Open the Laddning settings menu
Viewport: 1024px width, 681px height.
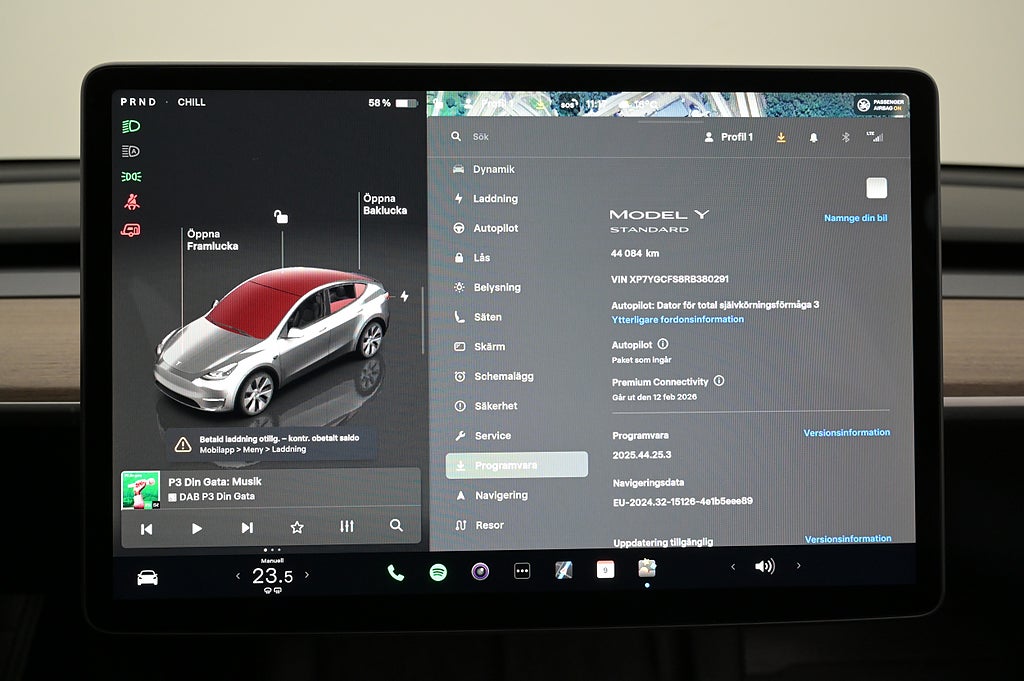pyautogui.click(x=495, y=199)
